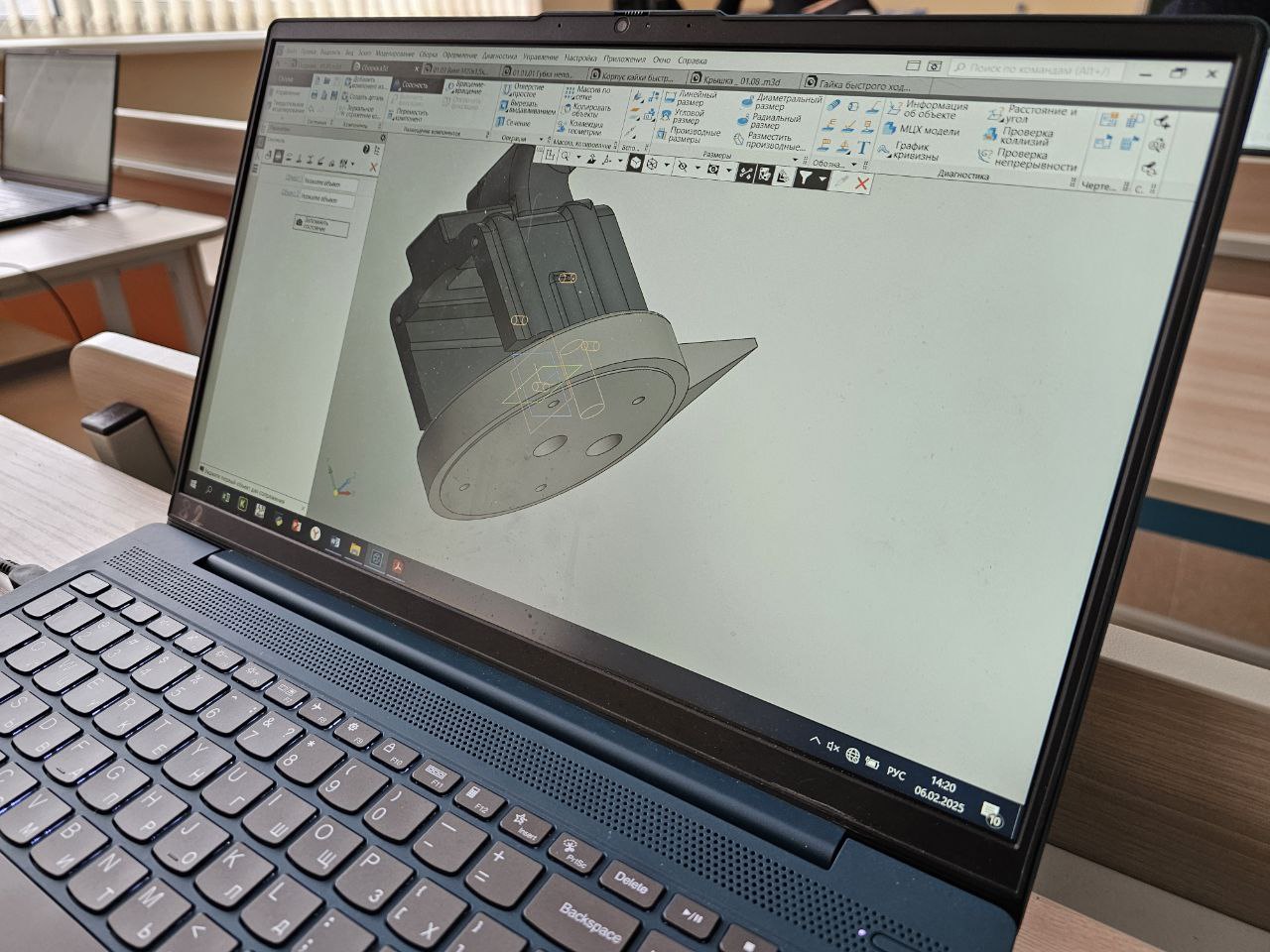Screen dimensions: 1270x952
Task: Expand the filter funnel dropdown arrow
Action: coord(824,179)
